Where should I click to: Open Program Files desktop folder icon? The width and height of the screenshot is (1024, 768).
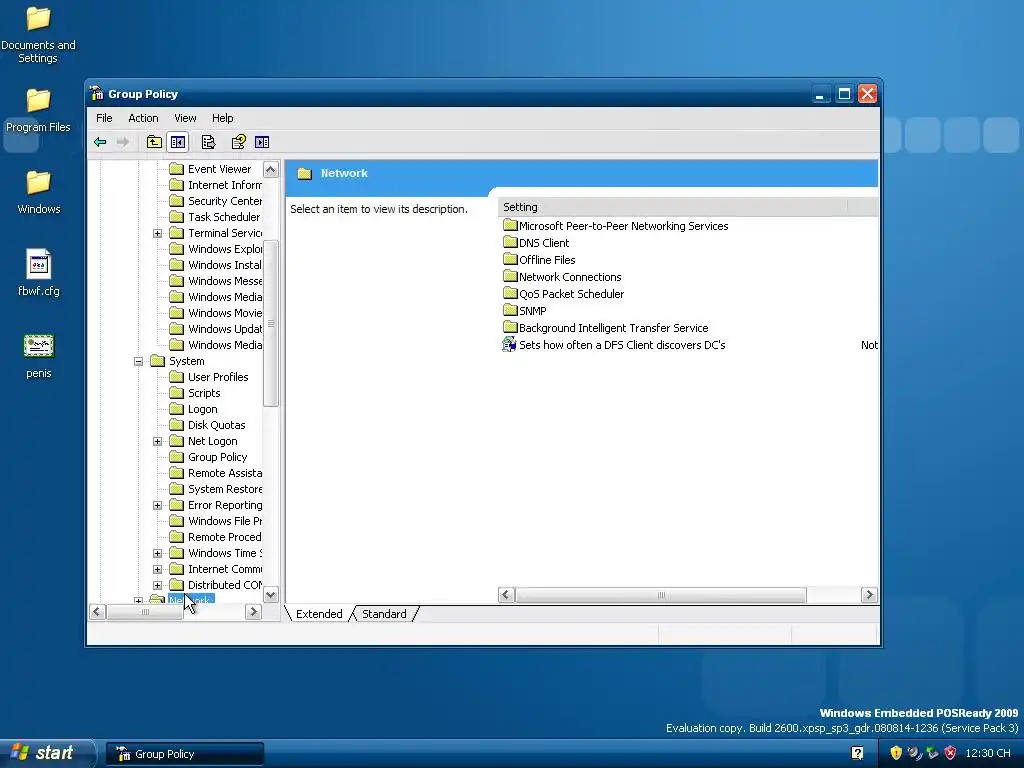(38, 110)
